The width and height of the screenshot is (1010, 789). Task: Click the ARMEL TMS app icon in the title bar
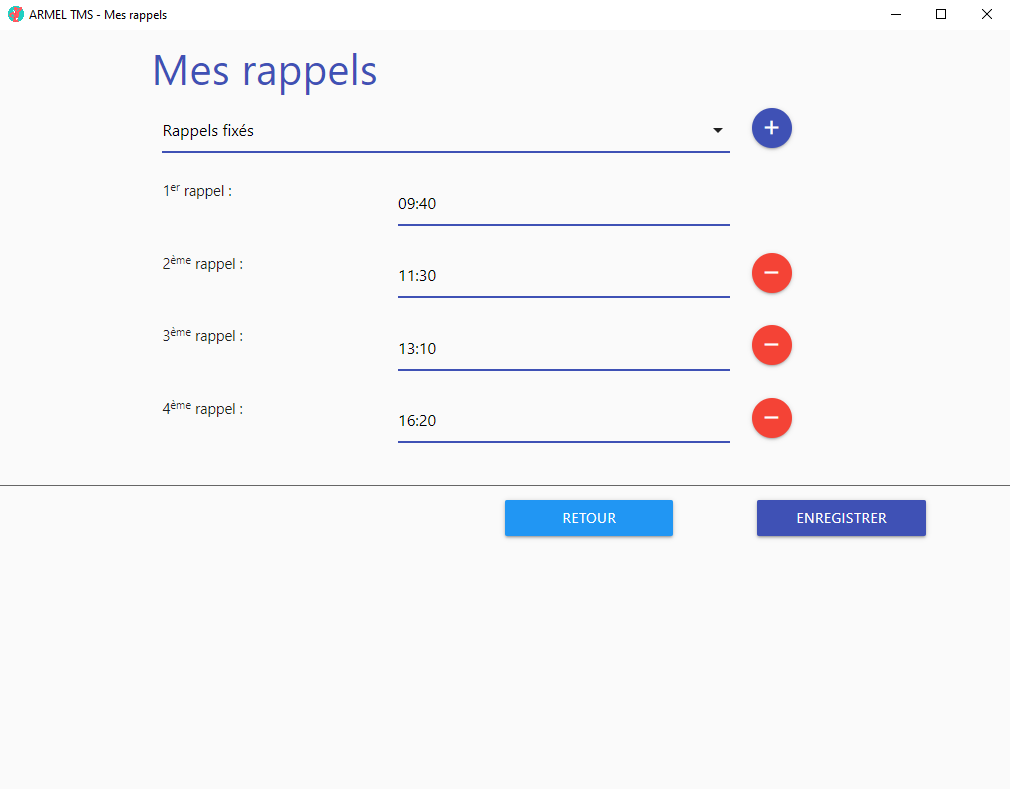click(x=15, y=15)
